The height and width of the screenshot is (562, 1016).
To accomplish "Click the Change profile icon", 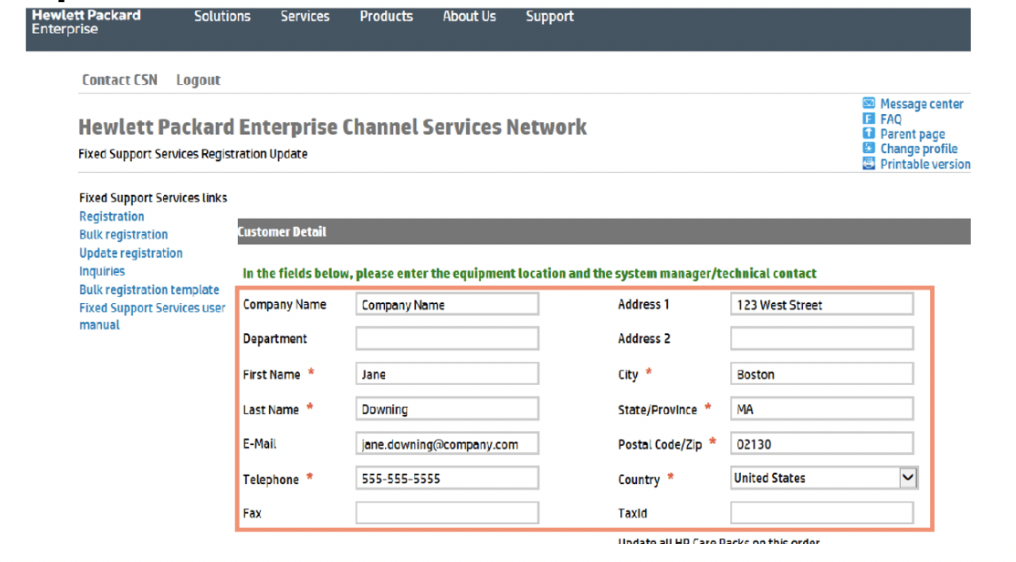I will pyautogui.click(x=868, y=148).
